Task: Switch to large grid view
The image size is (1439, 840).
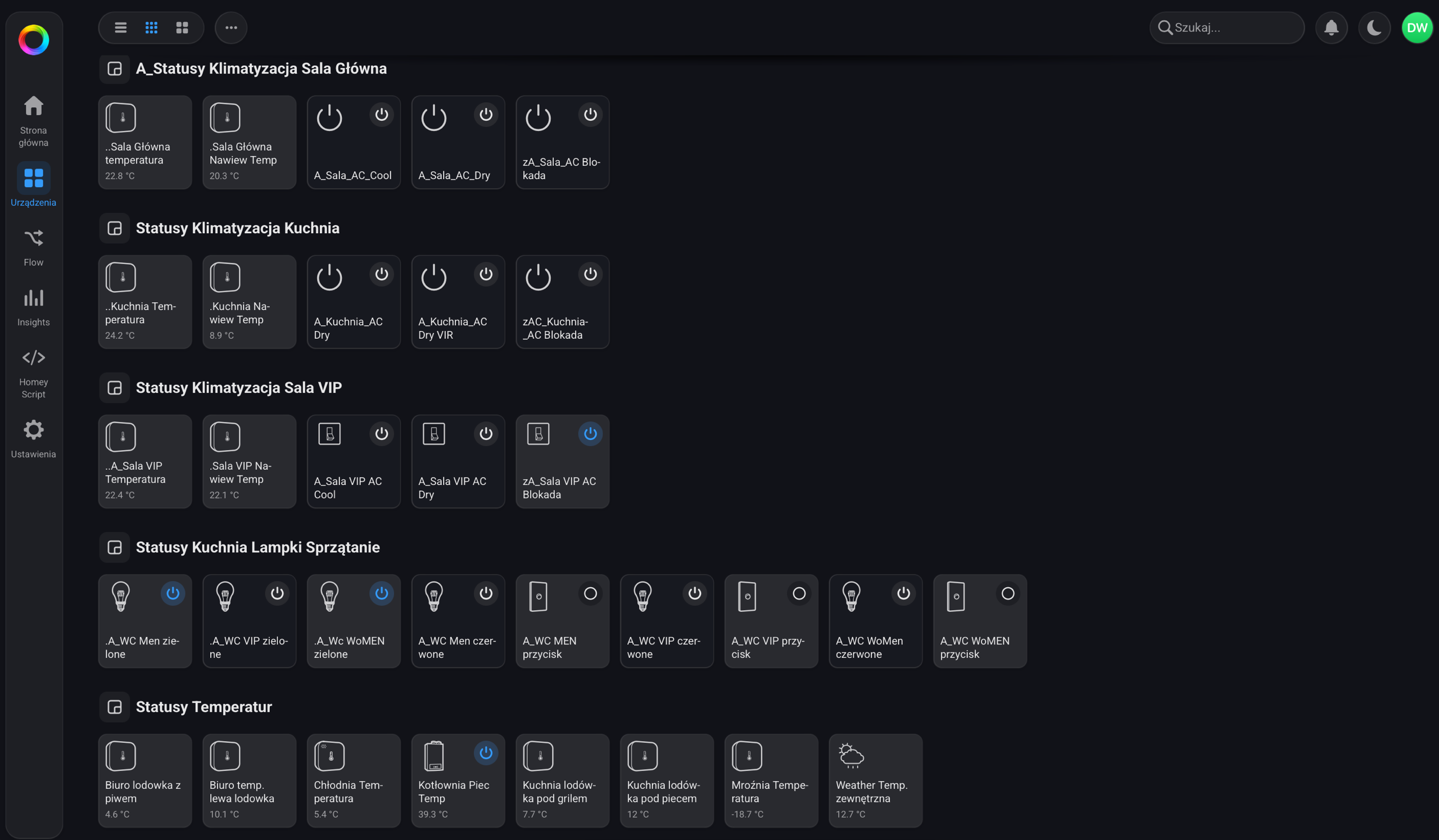Action: click(x=182, y=28)
